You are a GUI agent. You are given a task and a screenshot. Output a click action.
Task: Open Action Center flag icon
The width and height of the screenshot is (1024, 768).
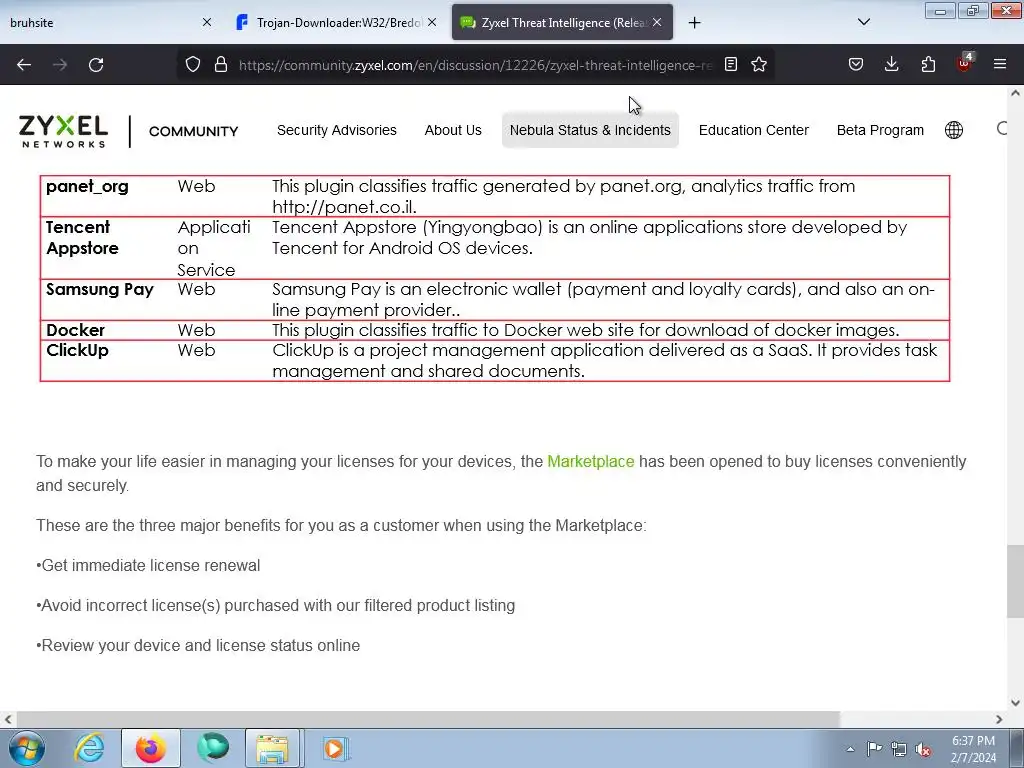click(x=874, y=749)
